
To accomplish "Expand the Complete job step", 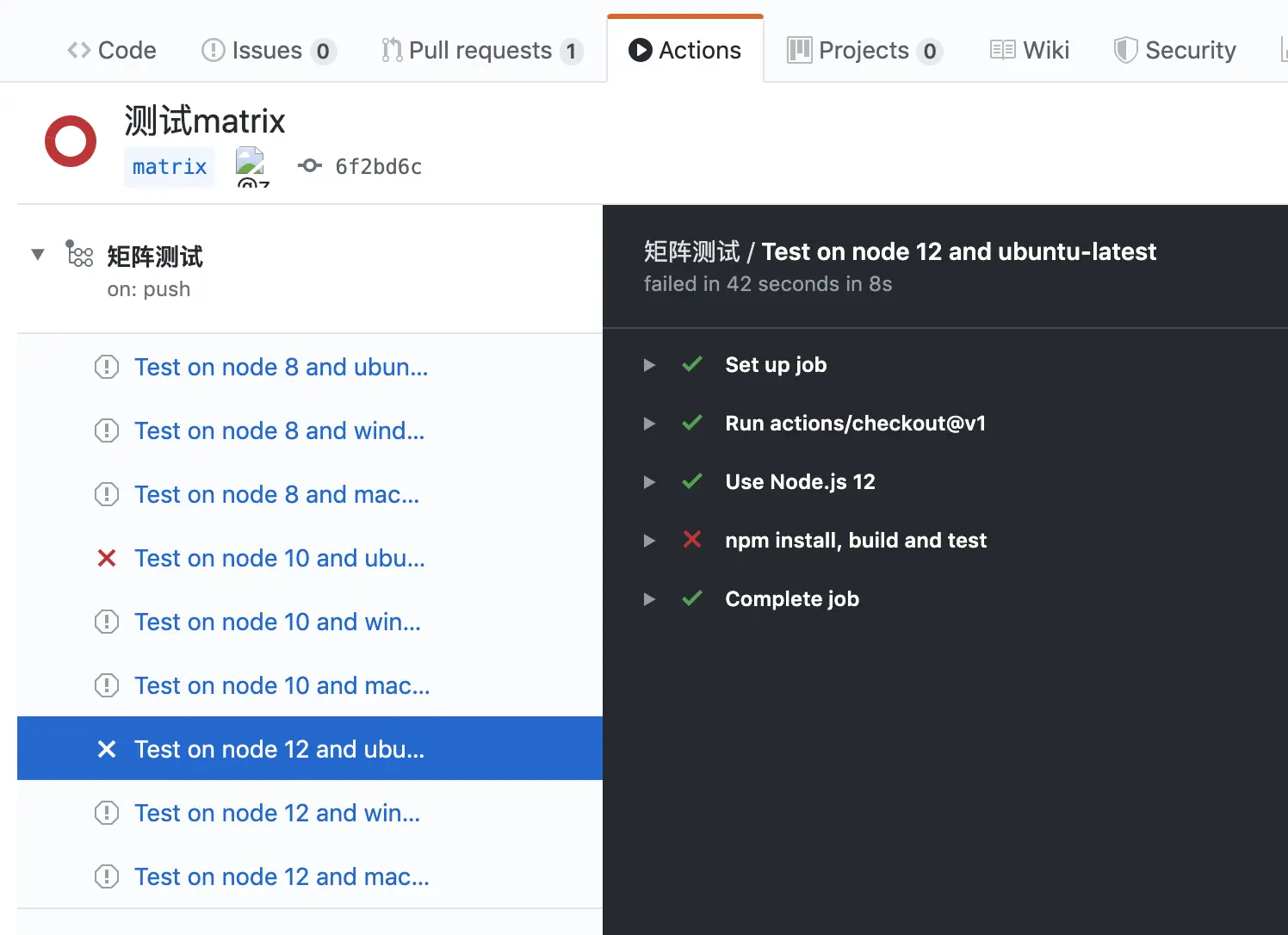I will pyautogui.click(x=650, y=599).
